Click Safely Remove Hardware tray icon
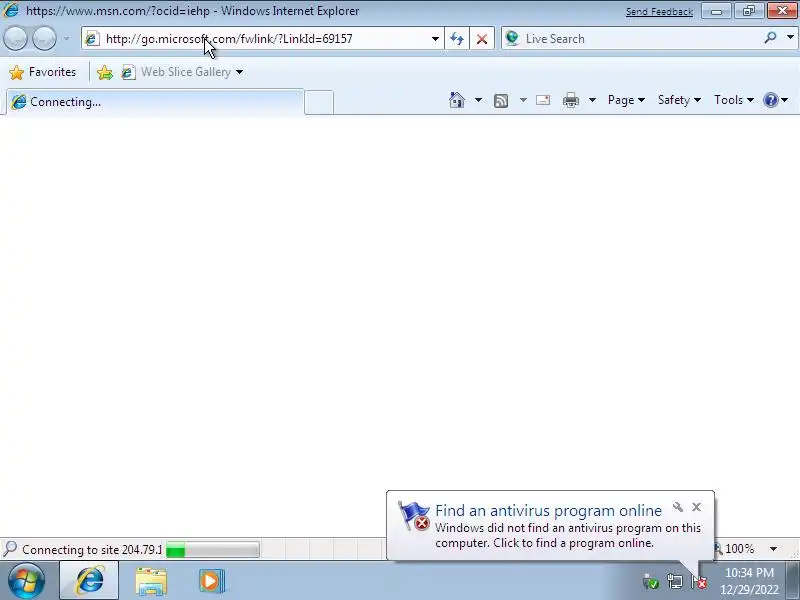The height and width of the screenshot is (600, 800). [651, 581]
